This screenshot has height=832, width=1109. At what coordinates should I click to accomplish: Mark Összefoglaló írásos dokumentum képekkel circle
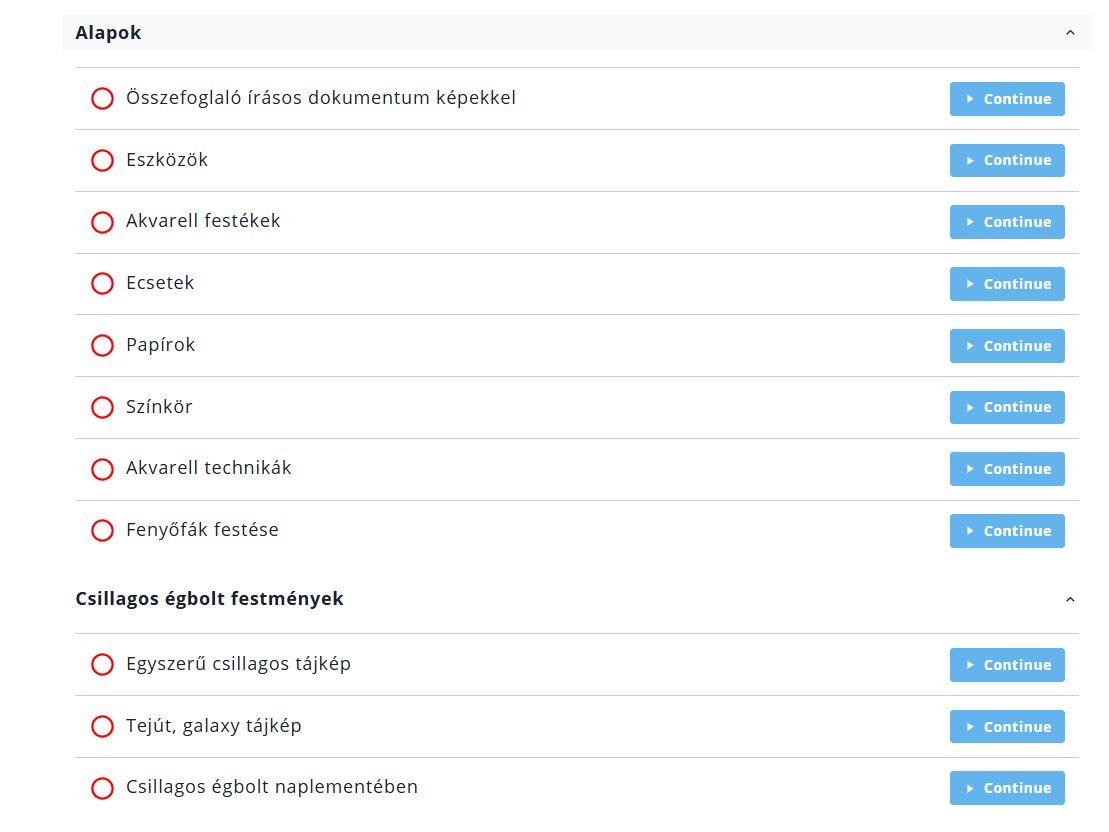tap(102, 99)
